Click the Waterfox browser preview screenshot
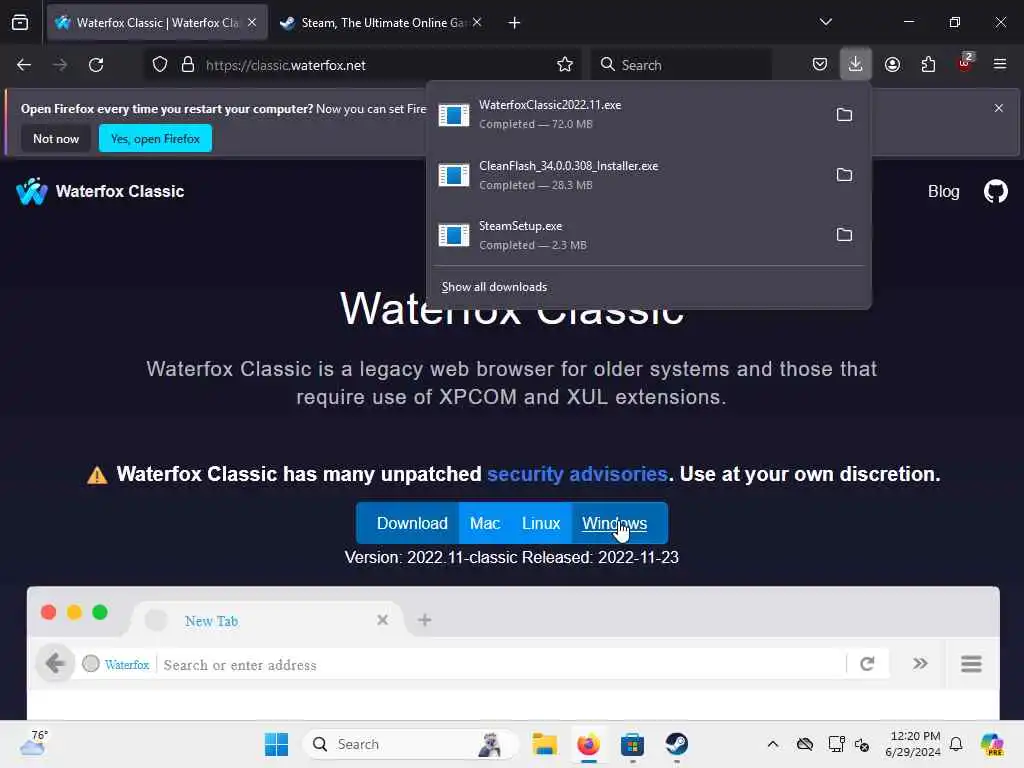Screen dimensions: 1024x768 click(513, 653)
